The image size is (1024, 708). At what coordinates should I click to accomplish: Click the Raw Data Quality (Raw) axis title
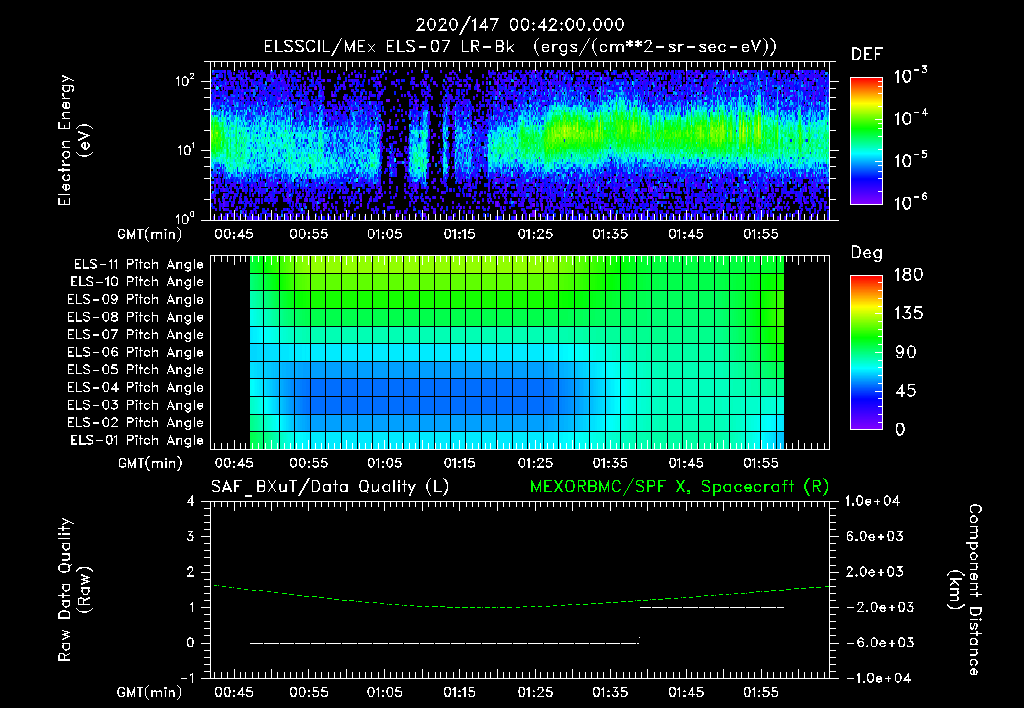pos(73,590)
